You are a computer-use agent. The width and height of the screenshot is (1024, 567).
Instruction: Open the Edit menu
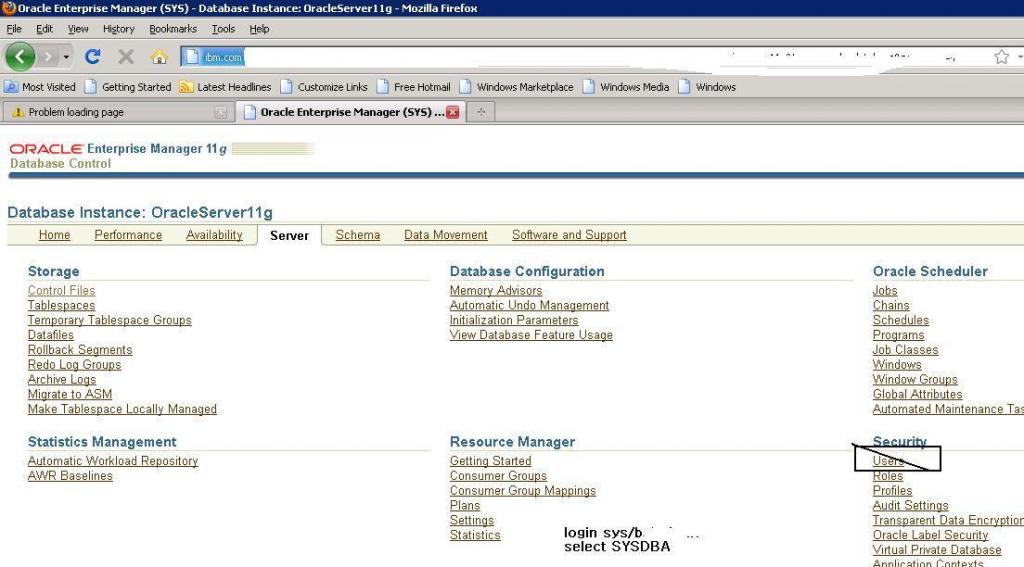[44, 29]
